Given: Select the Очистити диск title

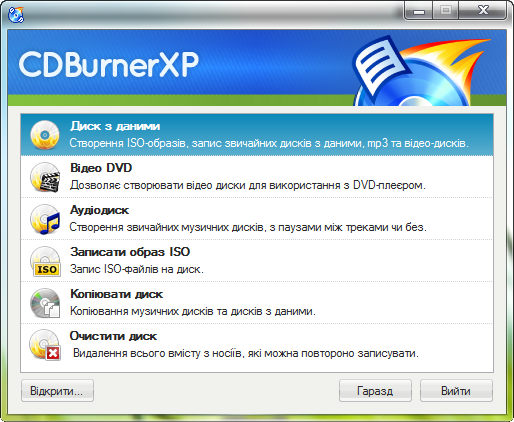Looking at the screenshot, I should coord(113,336).
